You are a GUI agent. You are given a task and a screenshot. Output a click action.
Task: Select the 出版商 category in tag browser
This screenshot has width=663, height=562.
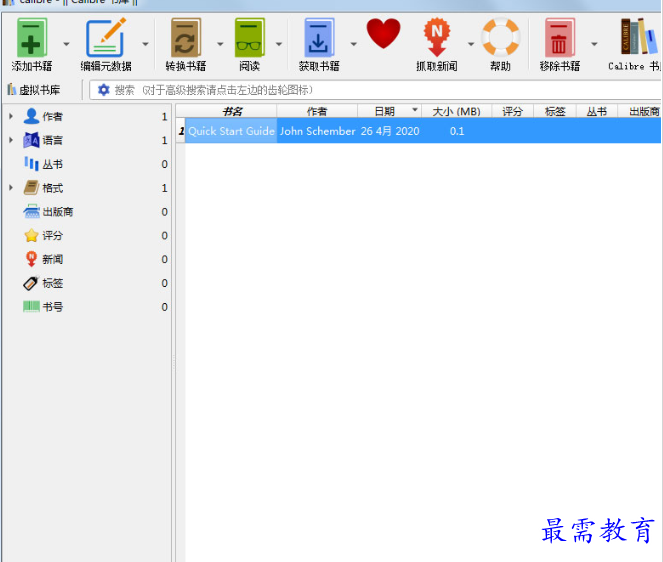58,211
